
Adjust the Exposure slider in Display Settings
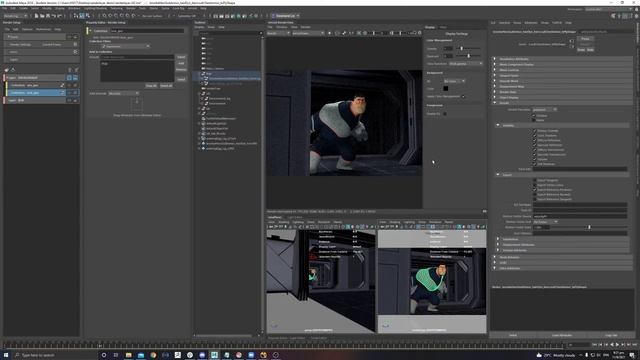click(x=469, y=56)
